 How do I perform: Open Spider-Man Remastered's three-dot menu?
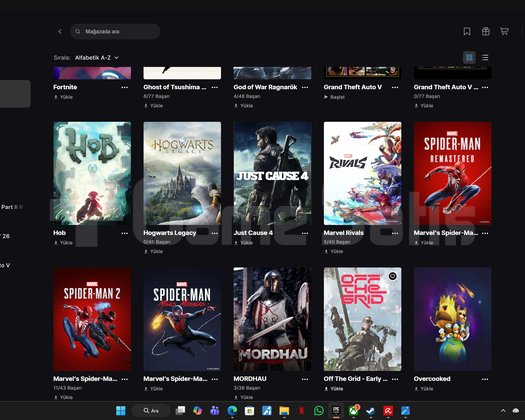point(485,233)
